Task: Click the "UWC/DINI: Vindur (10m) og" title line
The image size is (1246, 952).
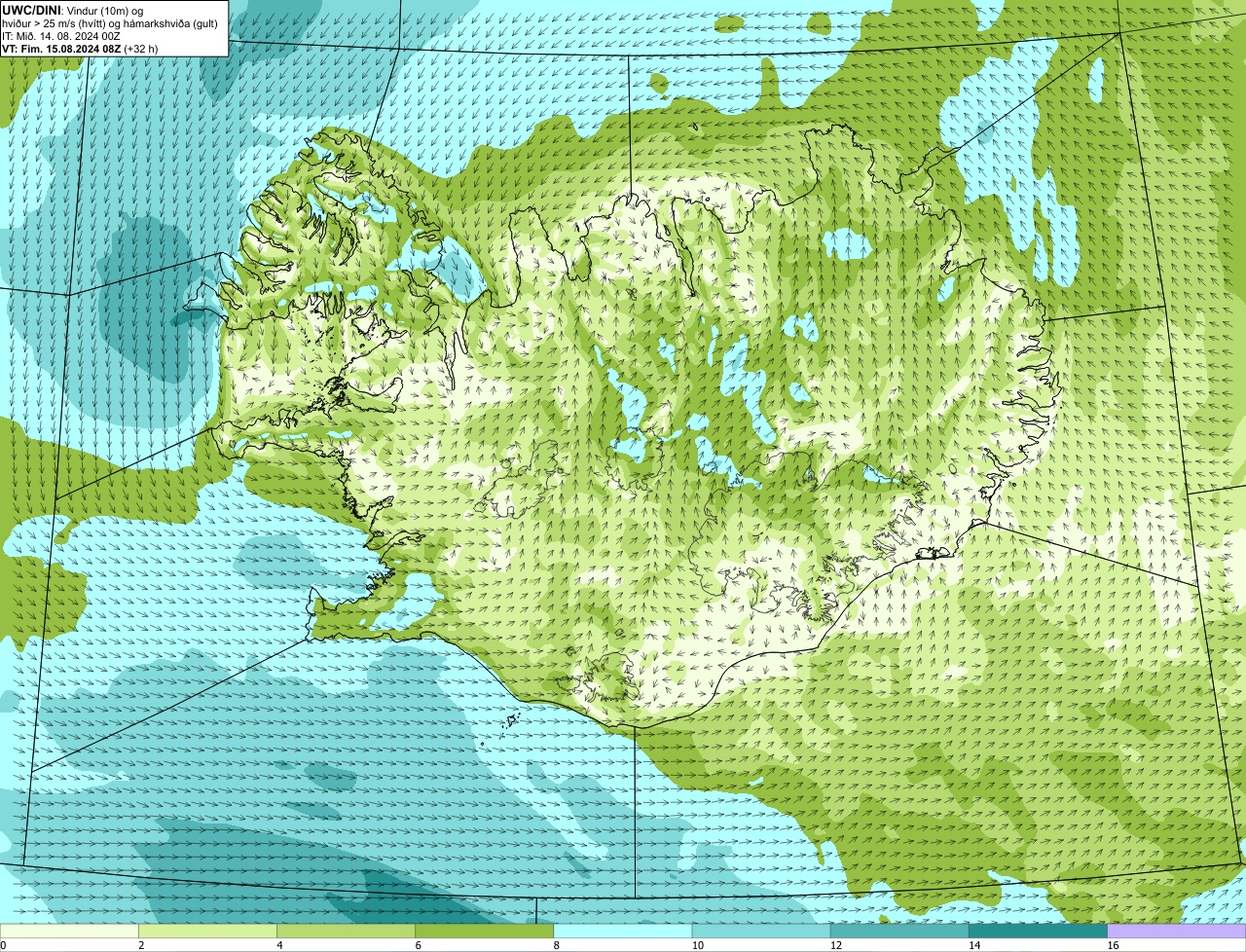Action: pyautogui.click(x=73, y=10)
